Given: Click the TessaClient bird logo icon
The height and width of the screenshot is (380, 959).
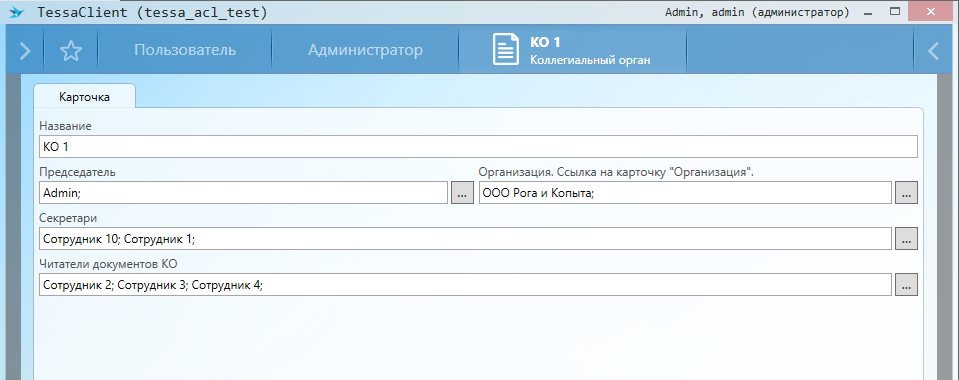Looking at the screenshot, I should pyautogui.click(x=17, y=12).
